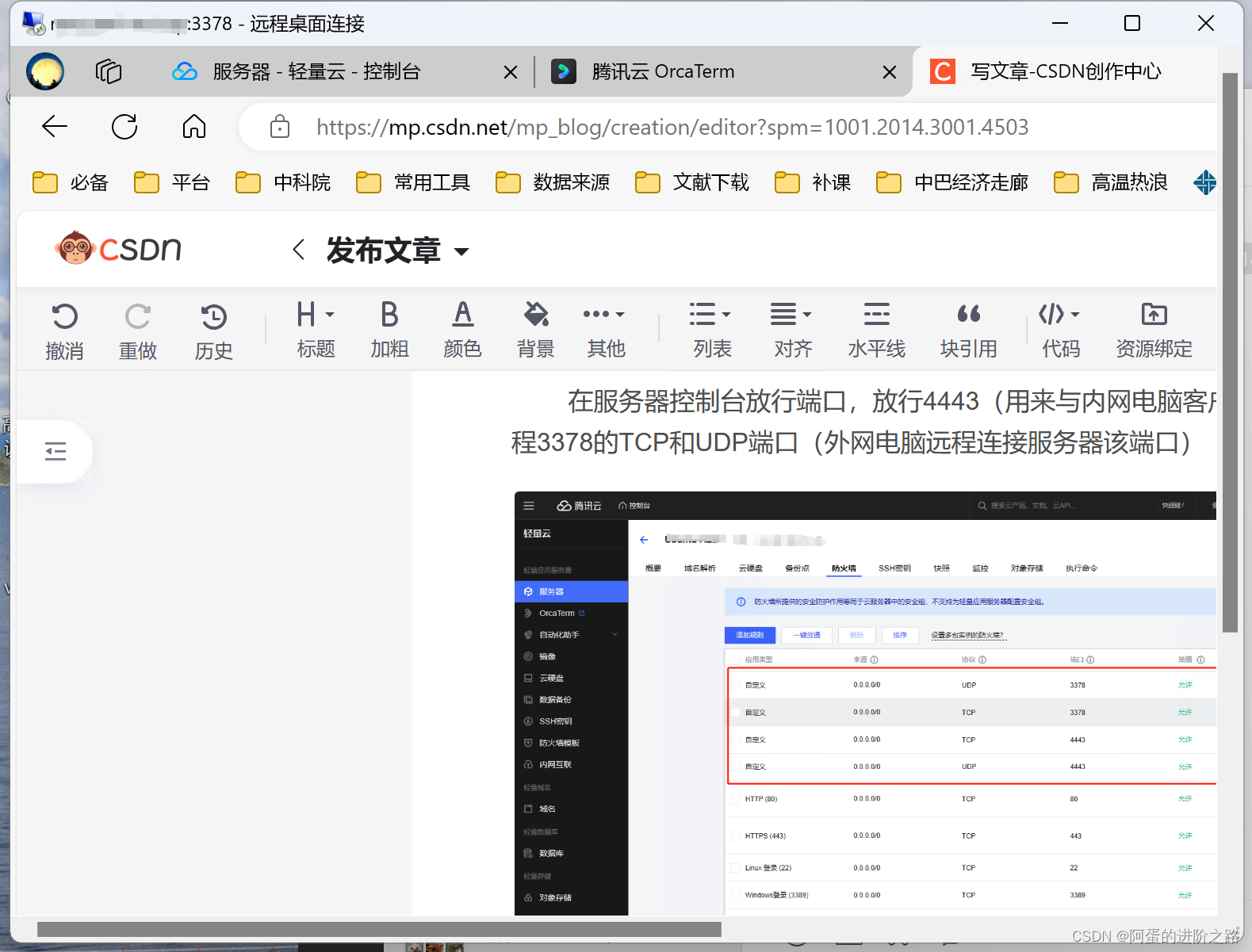The width and height of the screenshot is (1252, 952).
Task: Open 数据来源 bookmark folder
Action: (x=553, y=182)
